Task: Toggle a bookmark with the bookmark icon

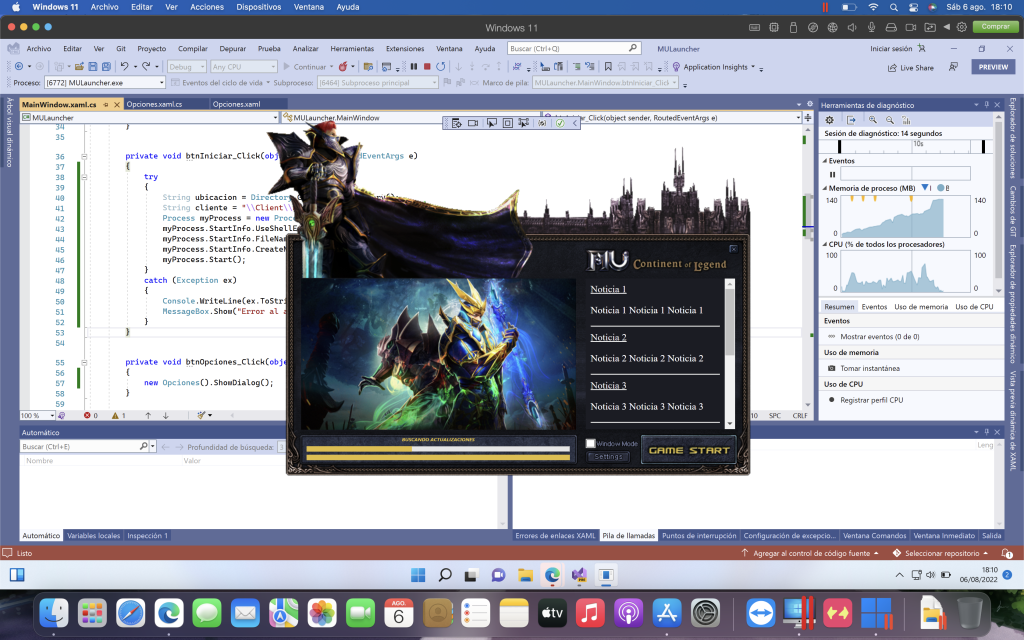Action: click(x=608, y=67)
